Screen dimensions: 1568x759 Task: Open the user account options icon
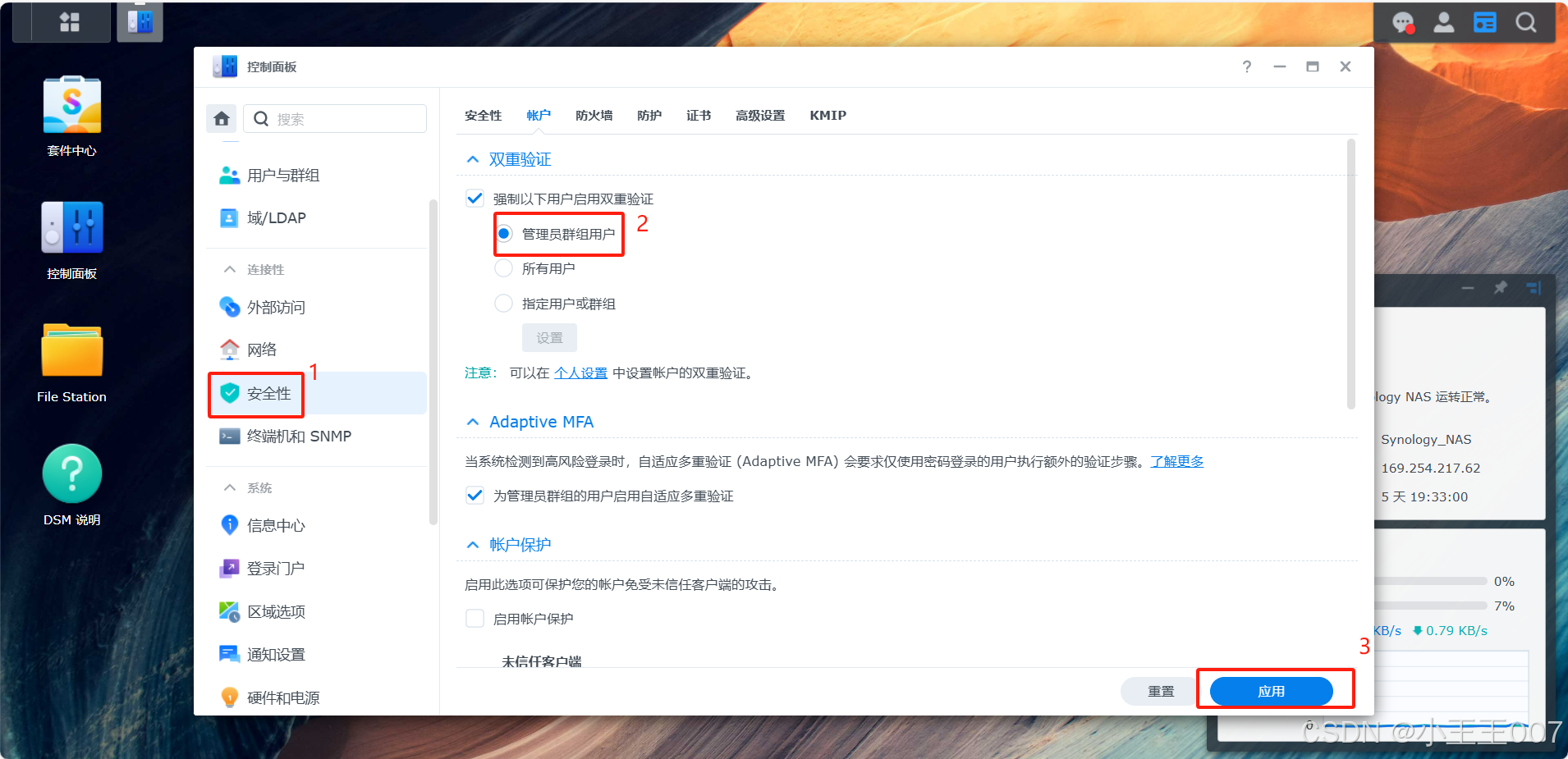pyautogui.click(x=1444, y=23)
